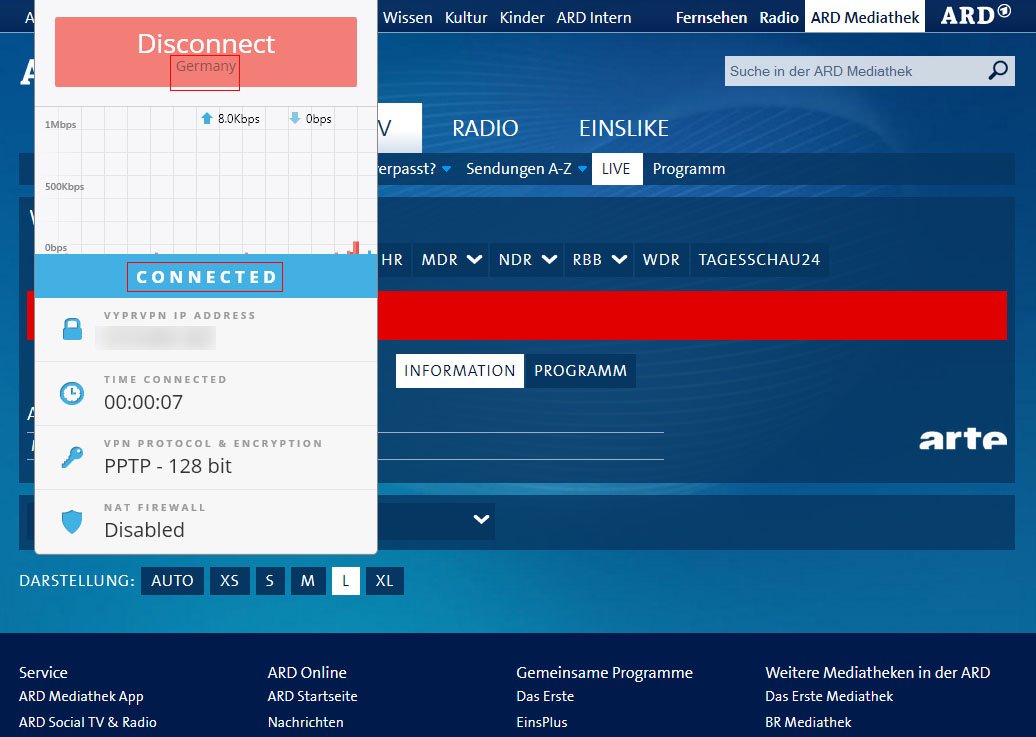Screen dimensions: 1036x737
Task: Open the Das Erste Mediathek footer link
Action: 829,696
